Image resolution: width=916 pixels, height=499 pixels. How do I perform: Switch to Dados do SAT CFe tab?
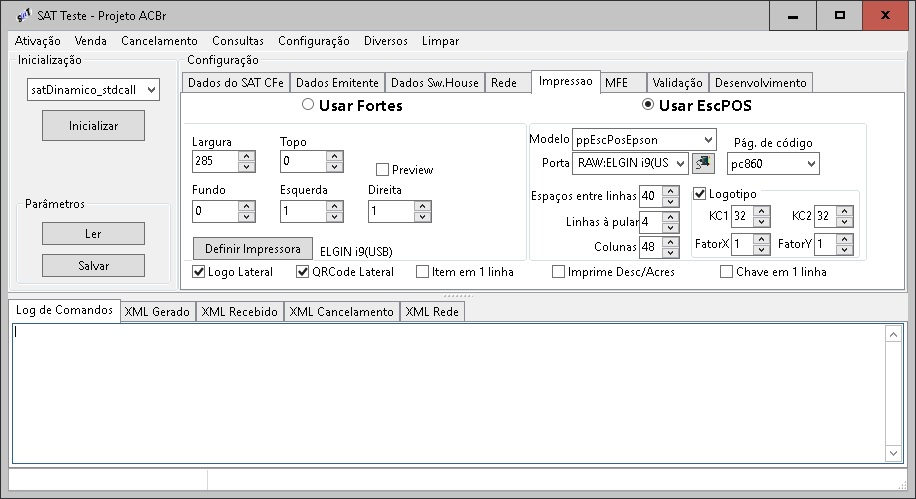235,83
